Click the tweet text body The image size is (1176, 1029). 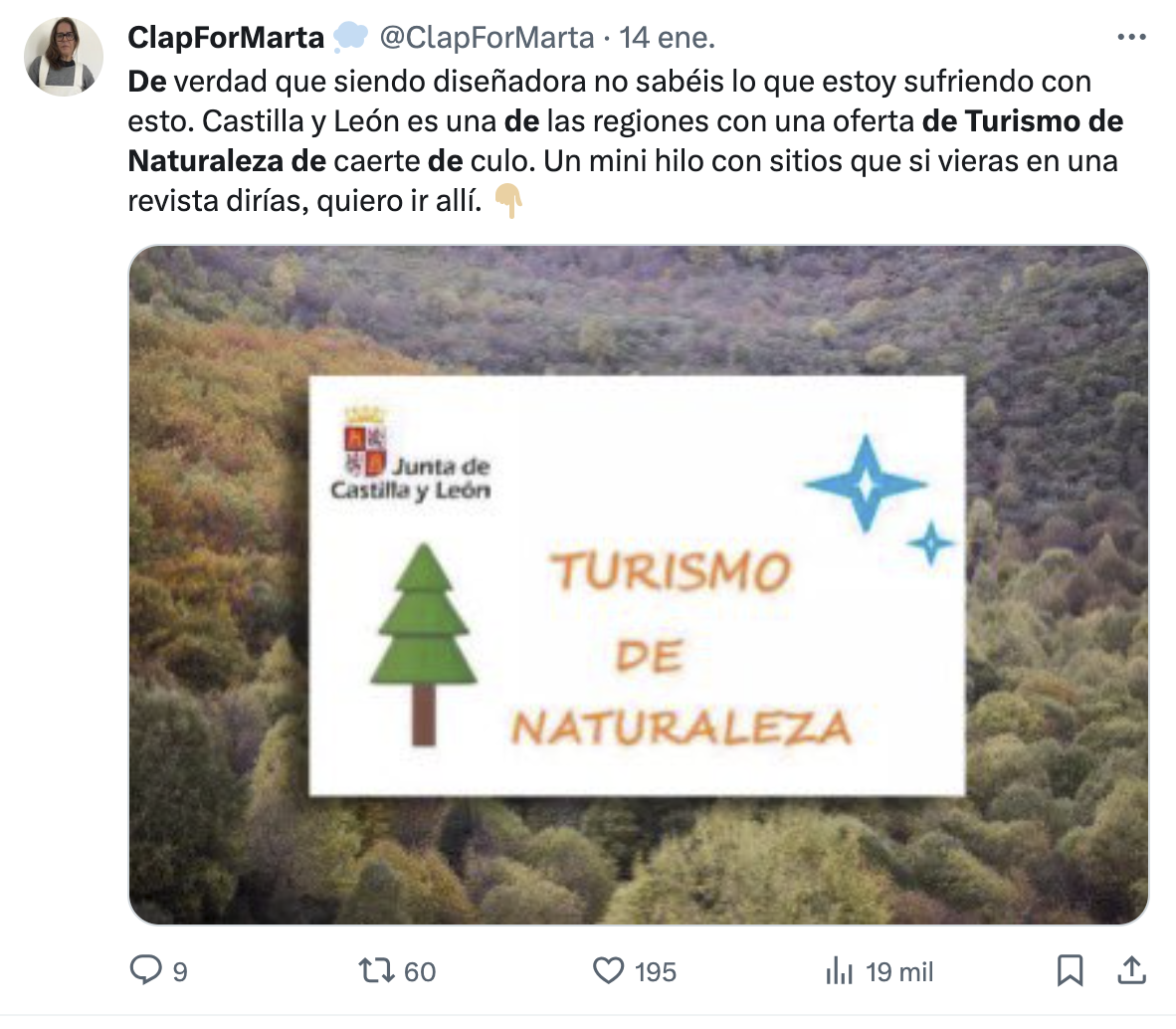tap(626, 141)
